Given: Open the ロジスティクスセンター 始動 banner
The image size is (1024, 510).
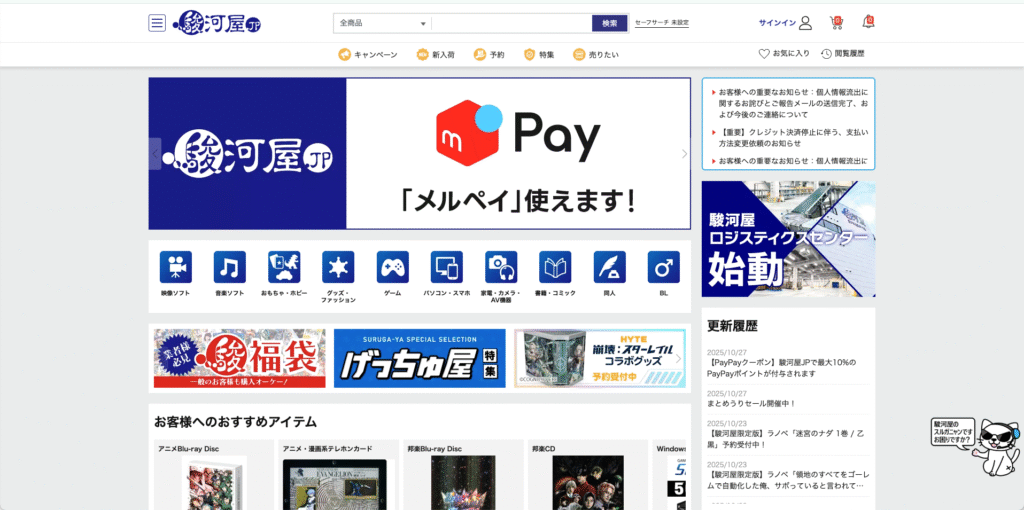Looking at the screenshot, I should [788, 239].
